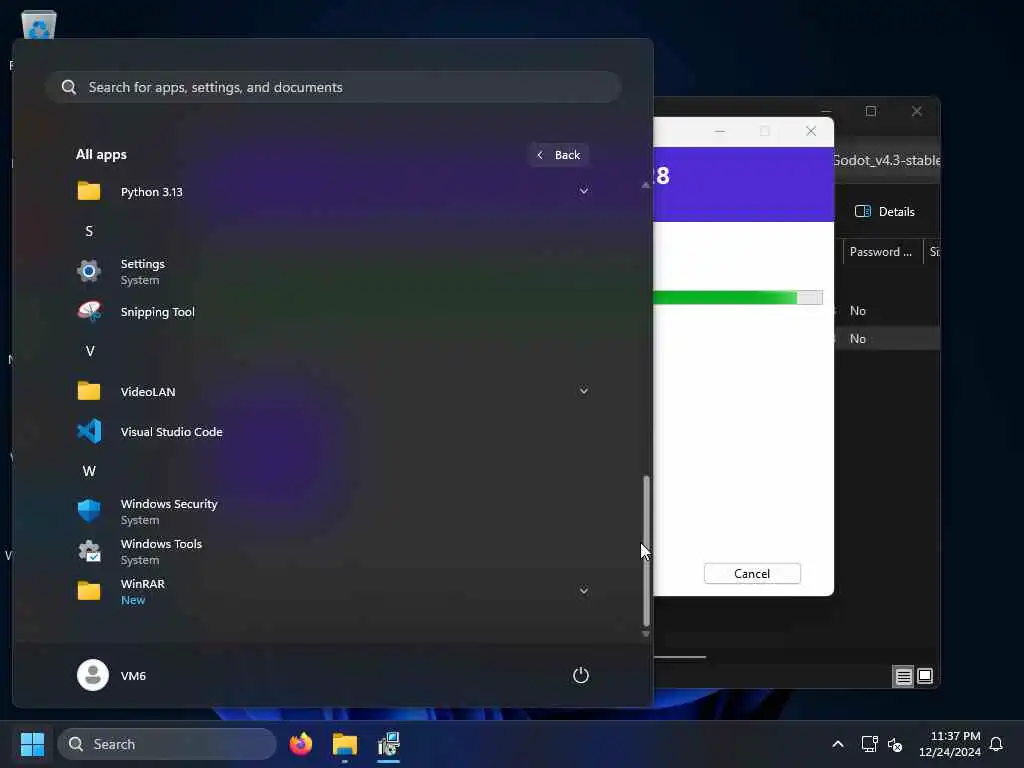Toggle the Details pane in archive window
Viewport: 1024px width, 768px height.
(x=885, y=212)
